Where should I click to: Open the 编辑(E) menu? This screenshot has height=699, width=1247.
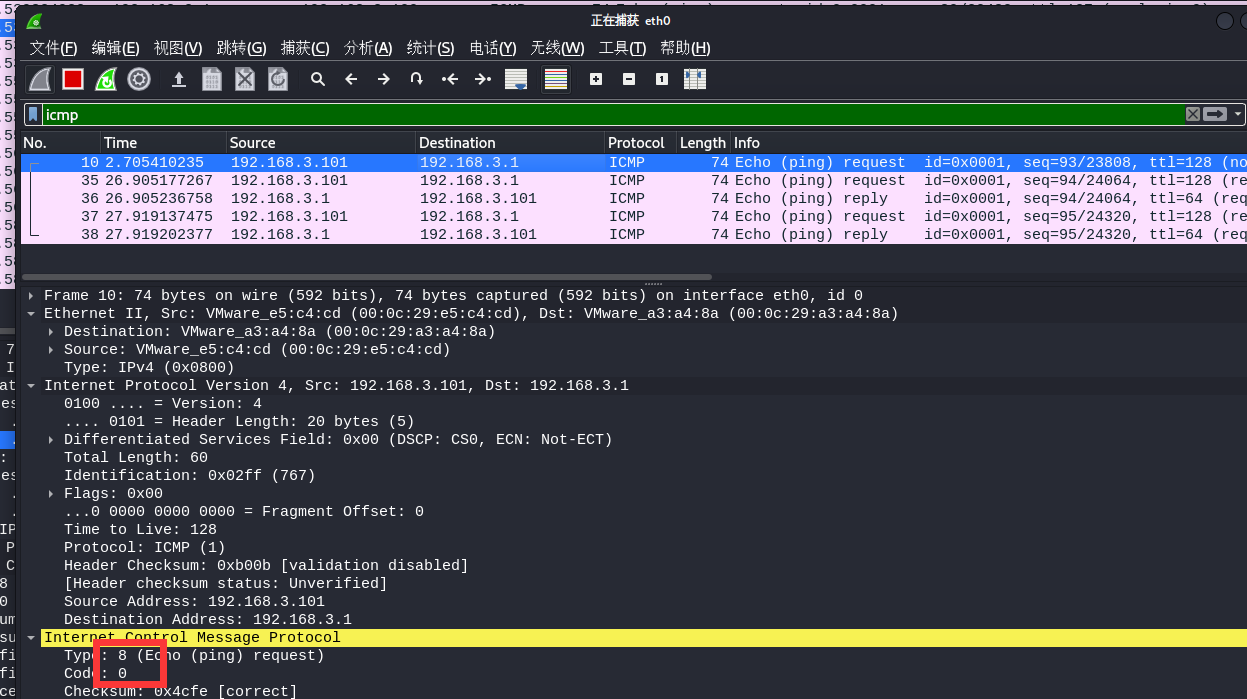click(x=115, y=48)
